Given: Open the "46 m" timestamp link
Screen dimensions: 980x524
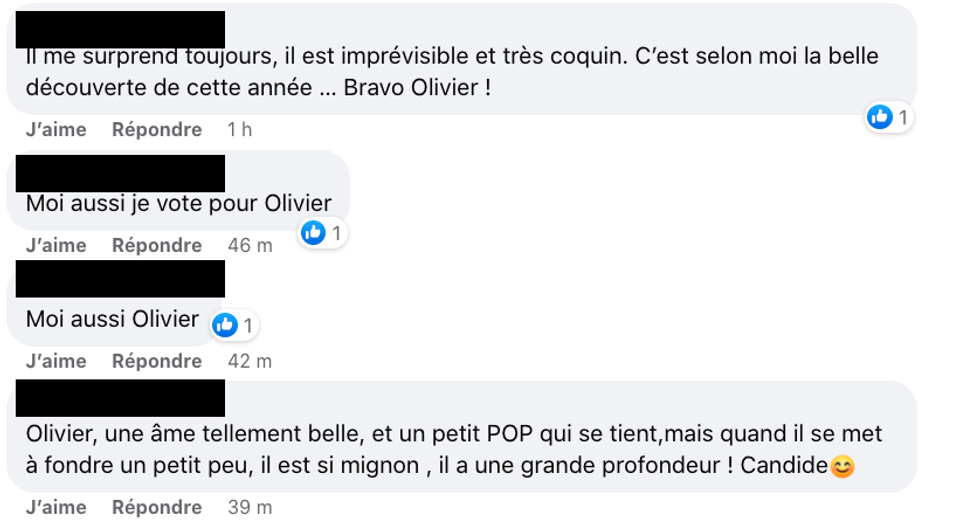Looking at the screenshot, I should click(250, 246).
